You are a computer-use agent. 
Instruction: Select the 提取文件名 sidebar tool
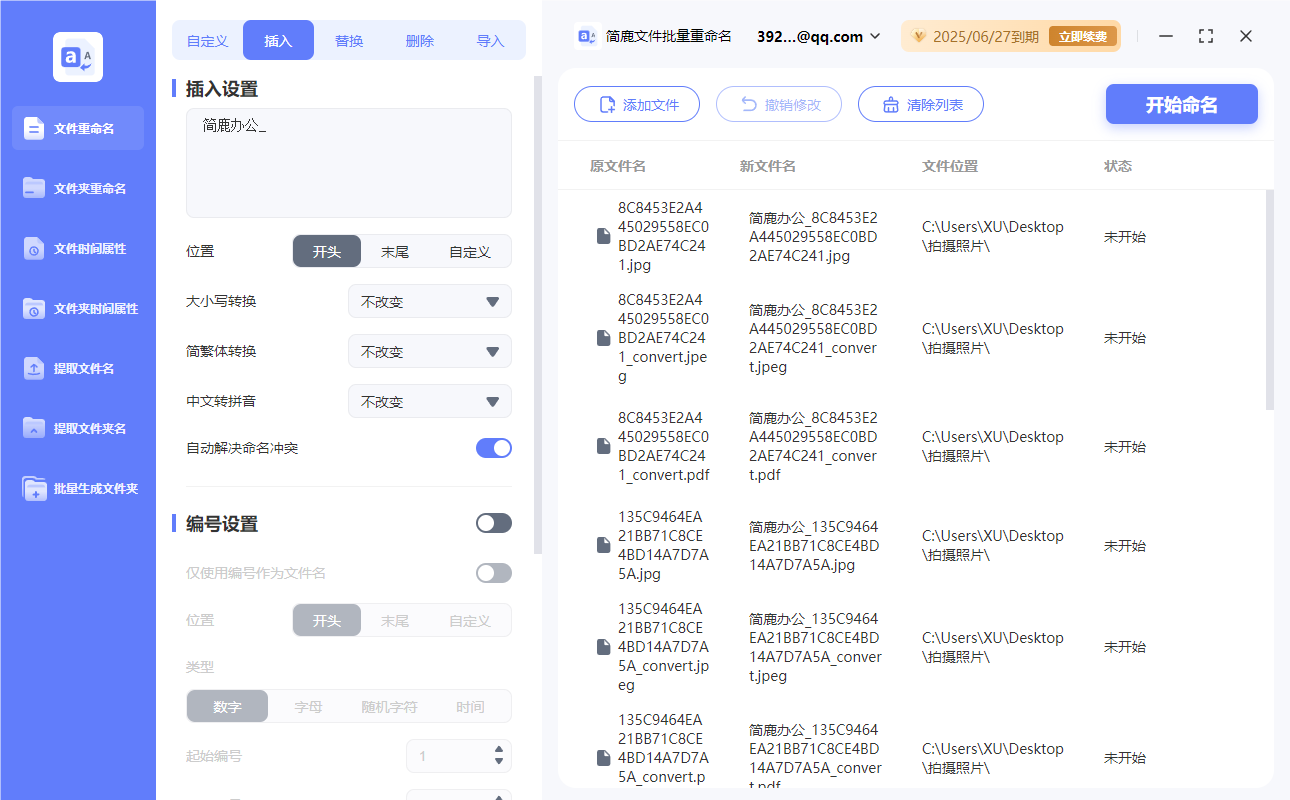[76, 368]
